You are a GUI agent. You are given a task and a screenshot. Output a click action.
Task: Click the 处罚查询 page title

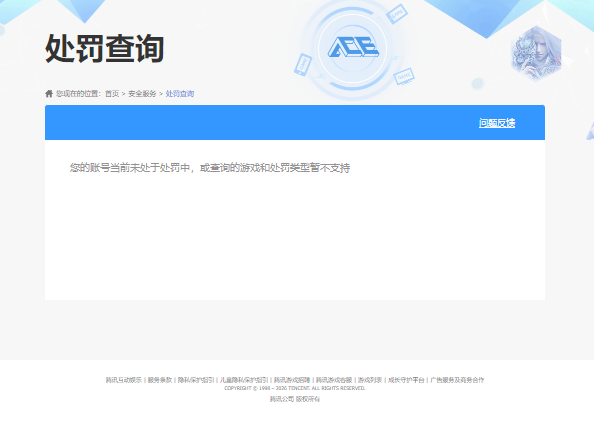105,48
